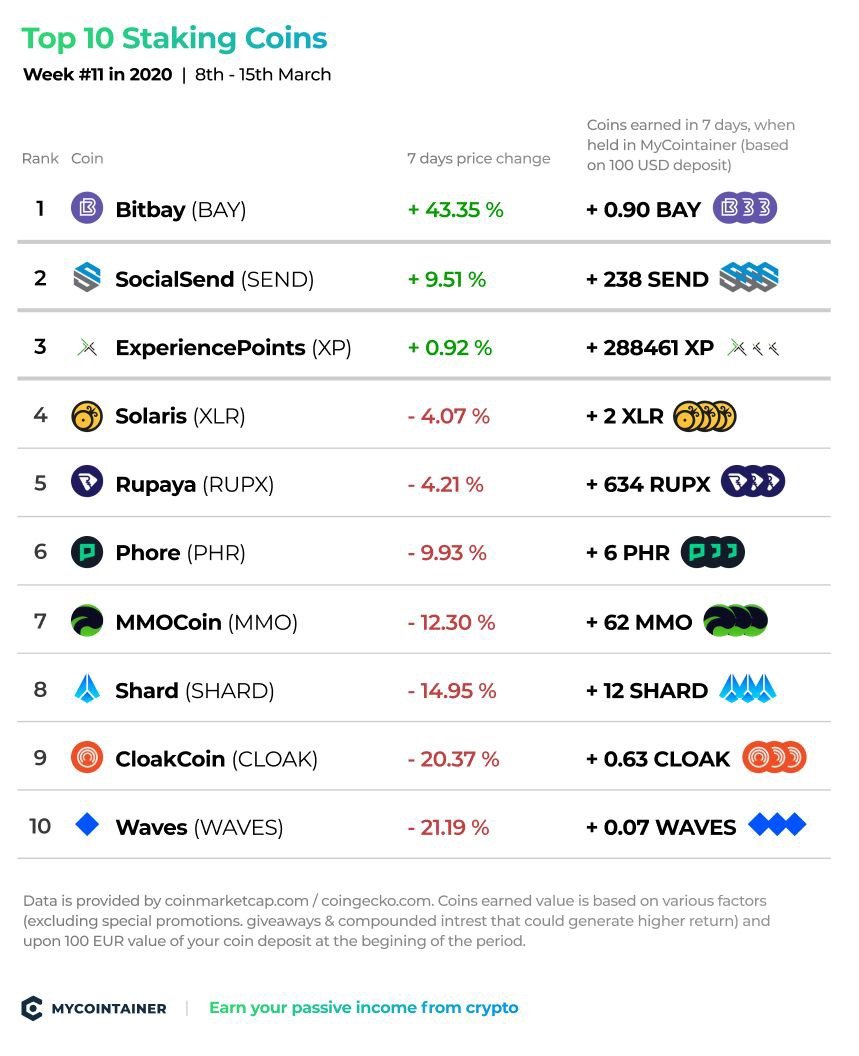This screenshot has width=859, height=1056.
Task: Click the + 288461 XP earned value
Action: (649, 348)
